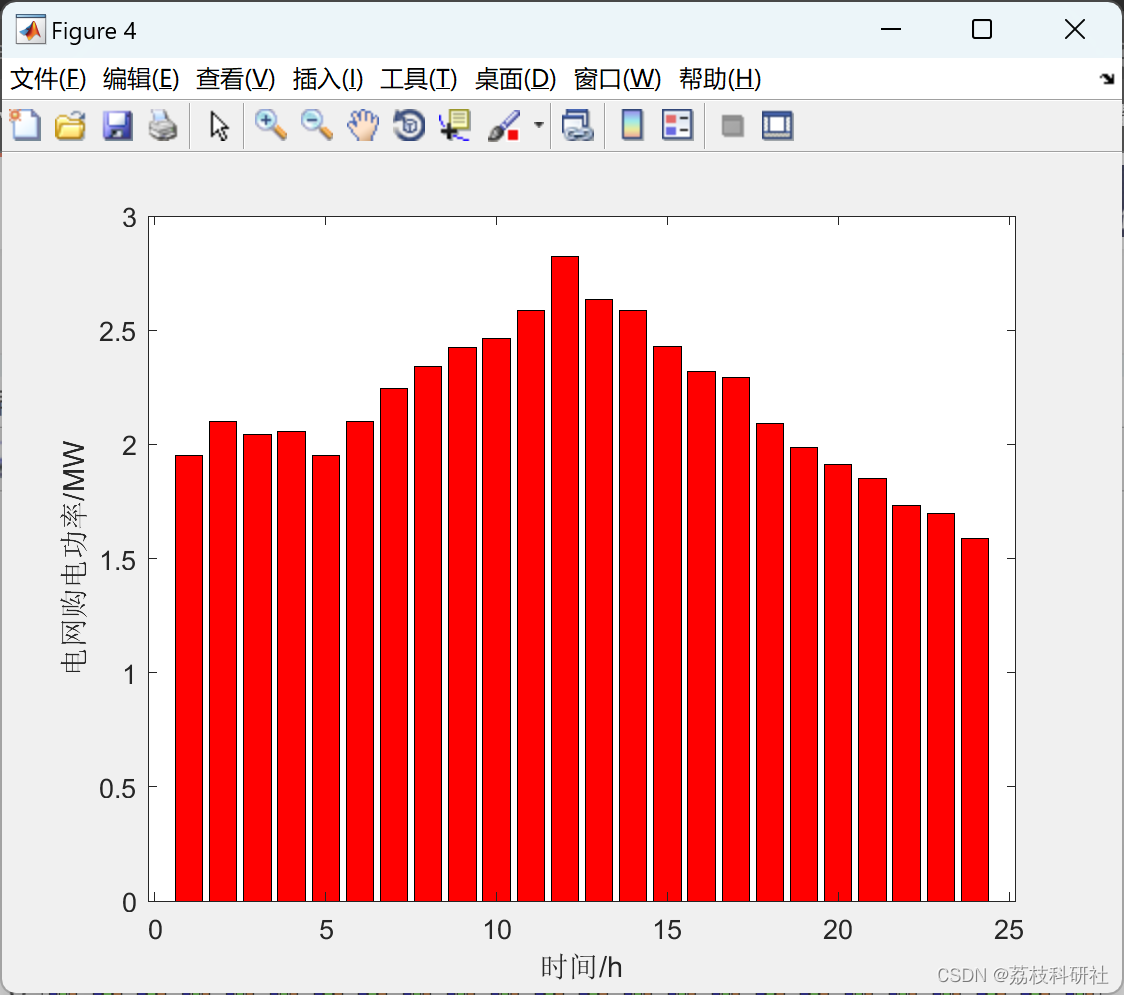Open the 查看(V) menu

pyautogui.click(x=235, y=79)
